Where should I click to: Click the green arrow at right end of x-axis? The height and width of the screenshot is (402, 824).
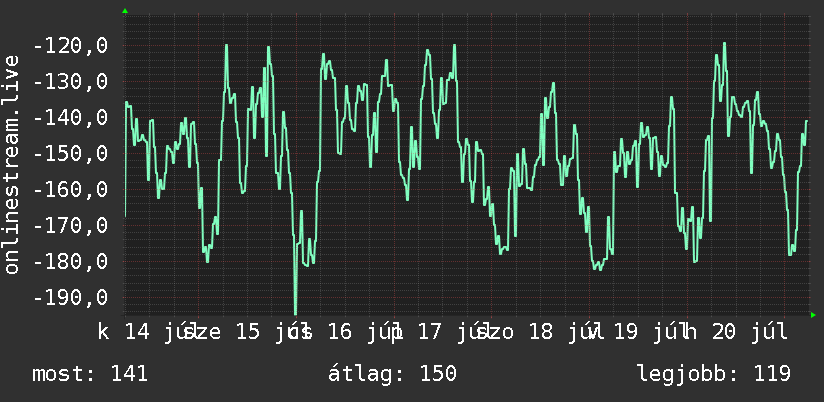pos(813,315)
